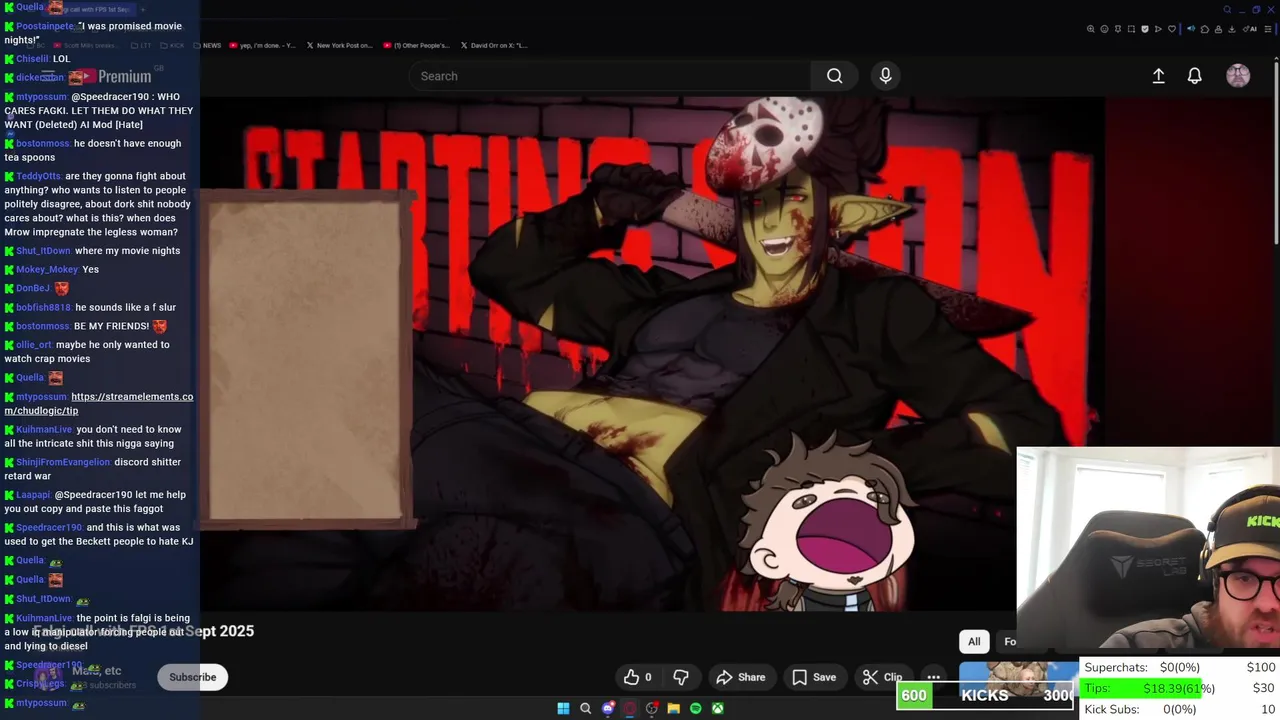This screenshot has width=1280, height=720.
Task: Open the AI toolbar button
Action: pyautogui.click(x=1250, y=29)
